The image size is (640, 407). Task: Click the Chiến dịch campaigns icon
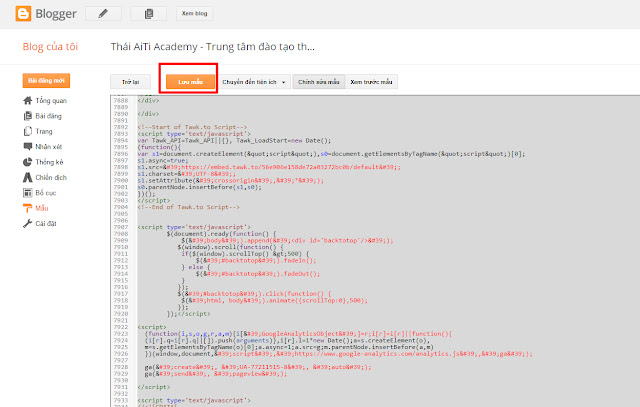27,178
